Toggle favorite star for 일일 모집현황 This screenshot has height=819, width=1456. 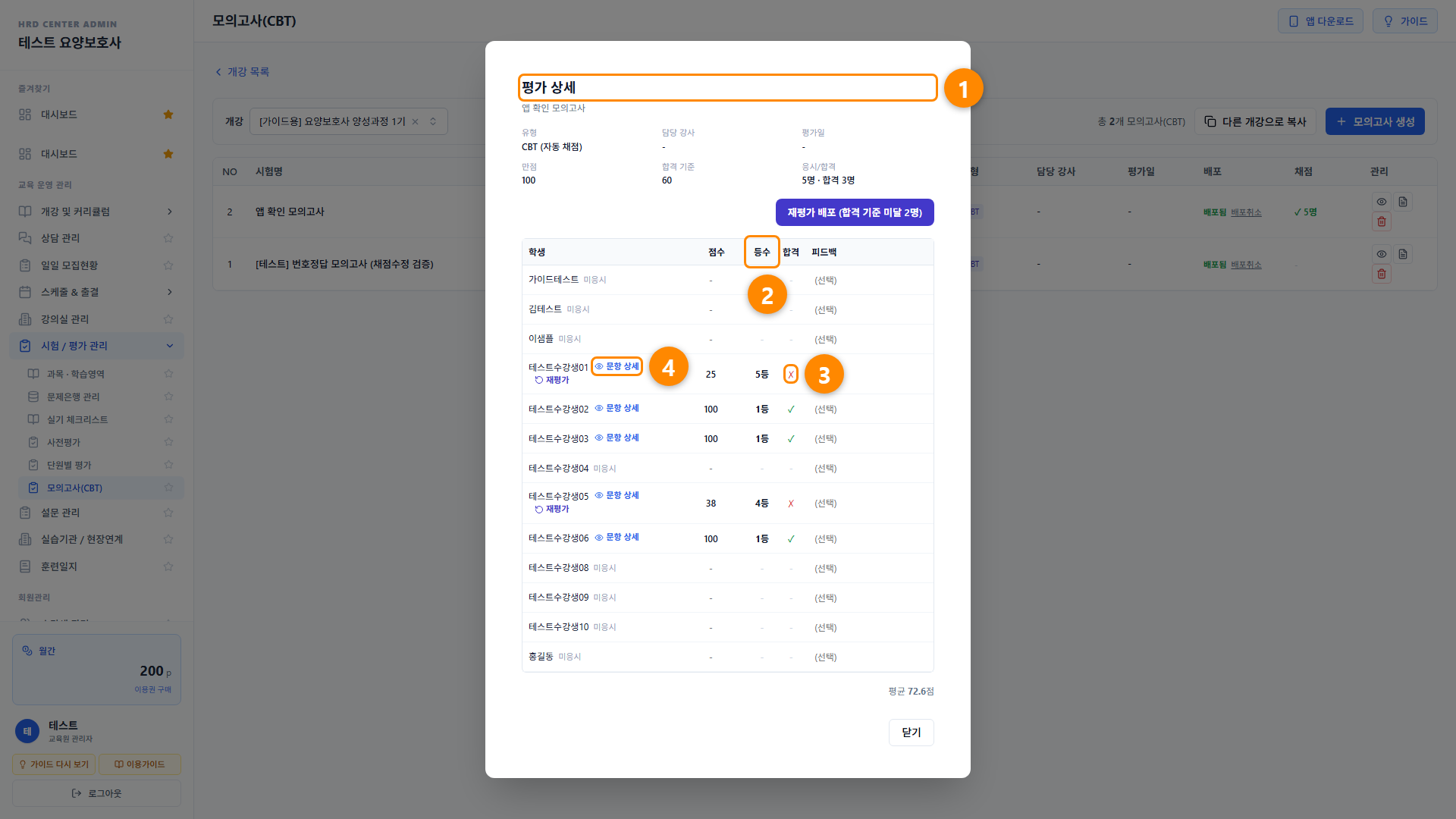[x=168, y=265]
